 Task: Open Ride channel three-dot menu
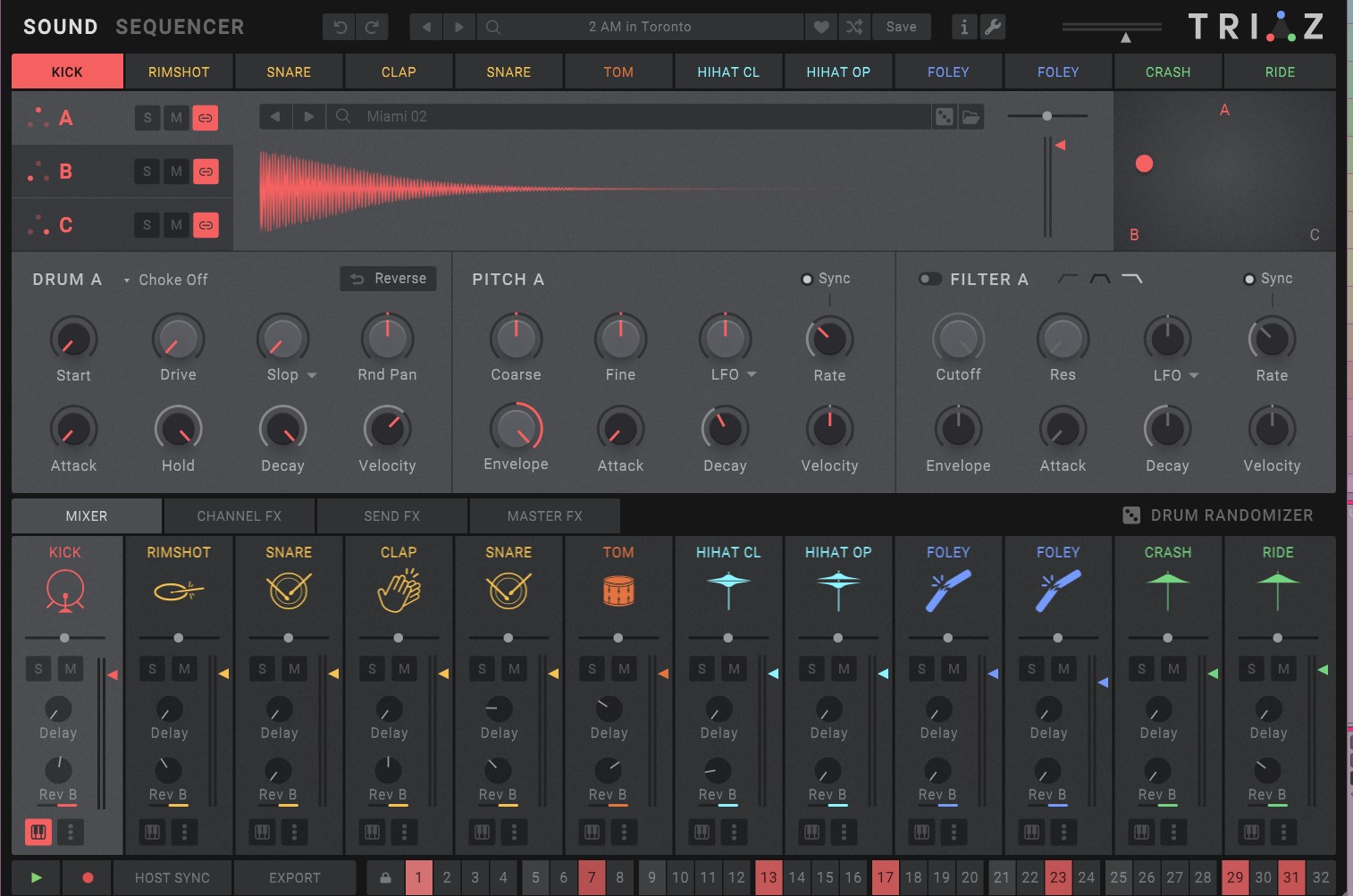pos(1283,832)
